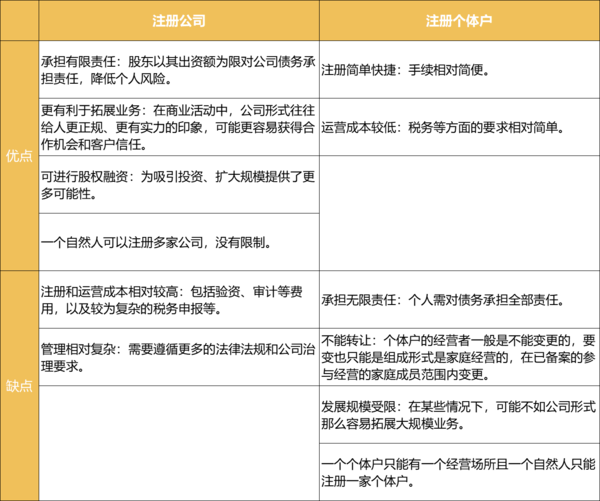This screenshot has width=600, height=501.
Task: Click the cell 一个个体户只能有一个经营场所
Action: pyautogui.click(x=459, y=472)
